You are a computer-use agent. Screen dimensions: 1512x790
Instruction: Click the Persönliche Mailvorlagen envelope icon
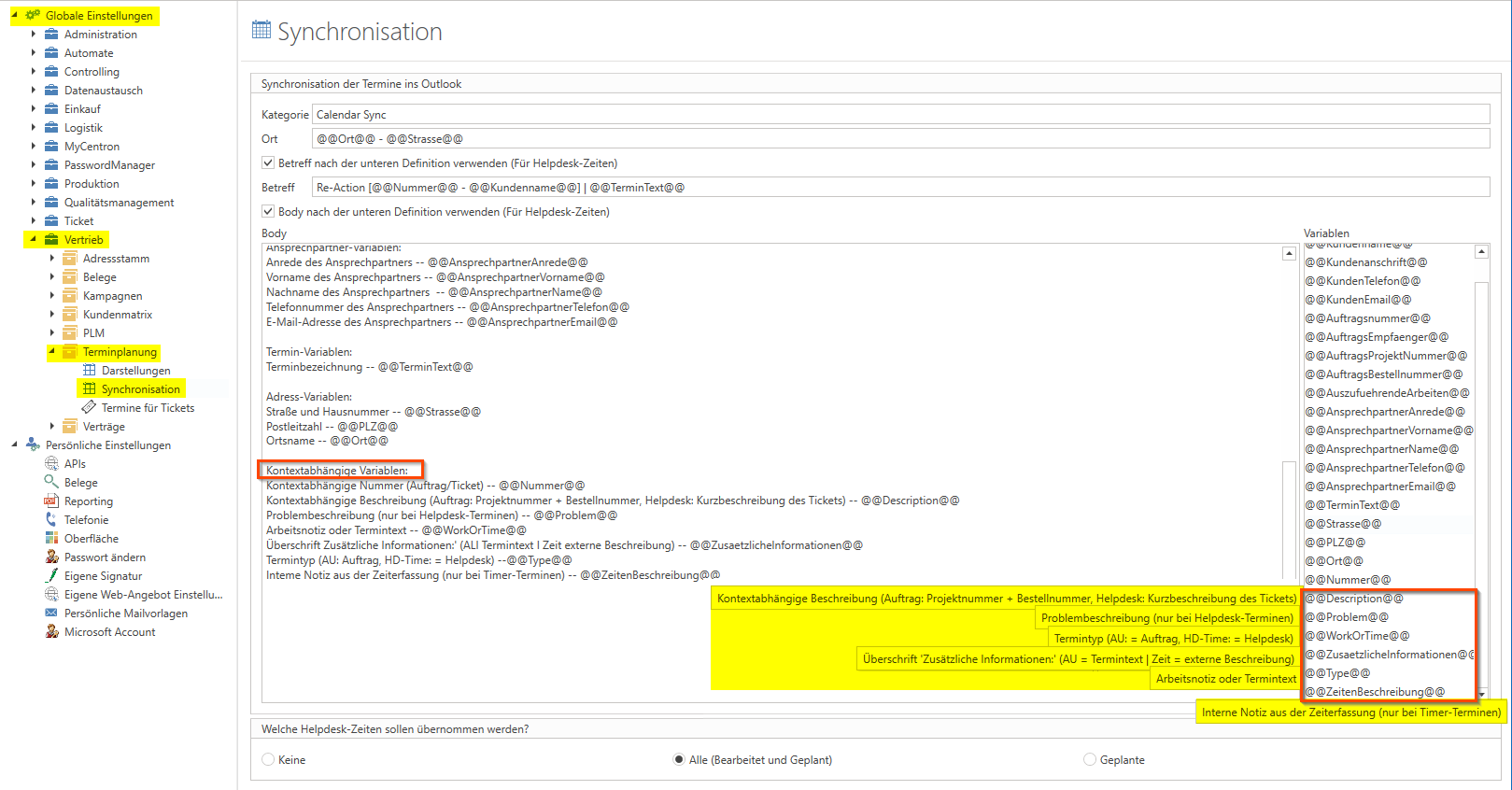pos(51,614)
